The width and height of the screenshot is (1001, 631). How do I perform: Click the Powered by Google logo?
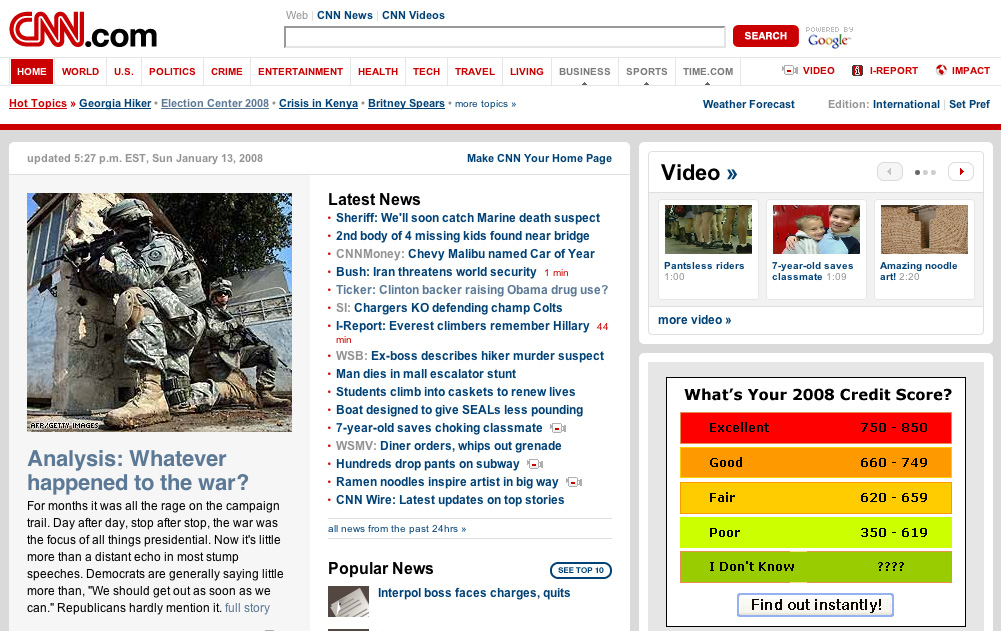tap(829, 37)
